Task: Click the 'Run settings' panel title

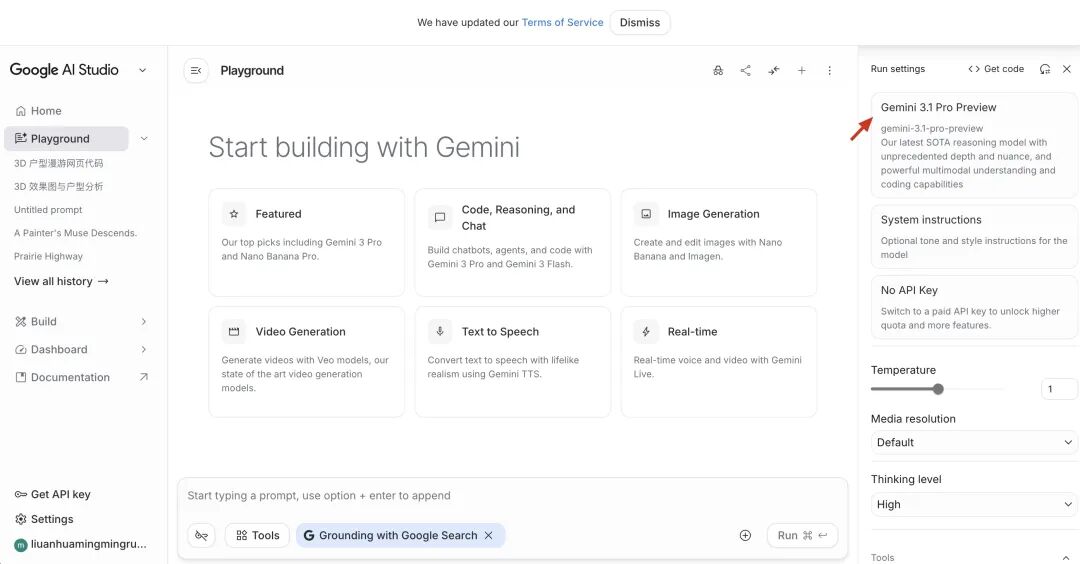Action: tap(897, 69)
